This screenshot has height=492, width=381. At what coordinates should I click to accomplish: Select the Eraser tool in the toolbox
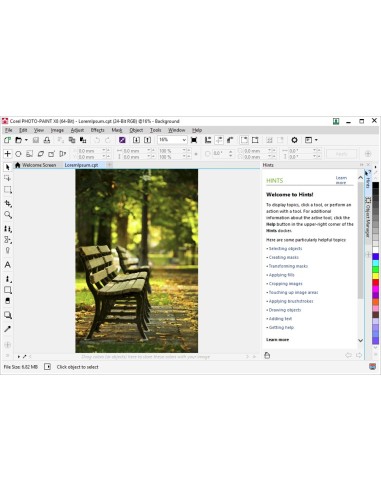coord(8,301)
